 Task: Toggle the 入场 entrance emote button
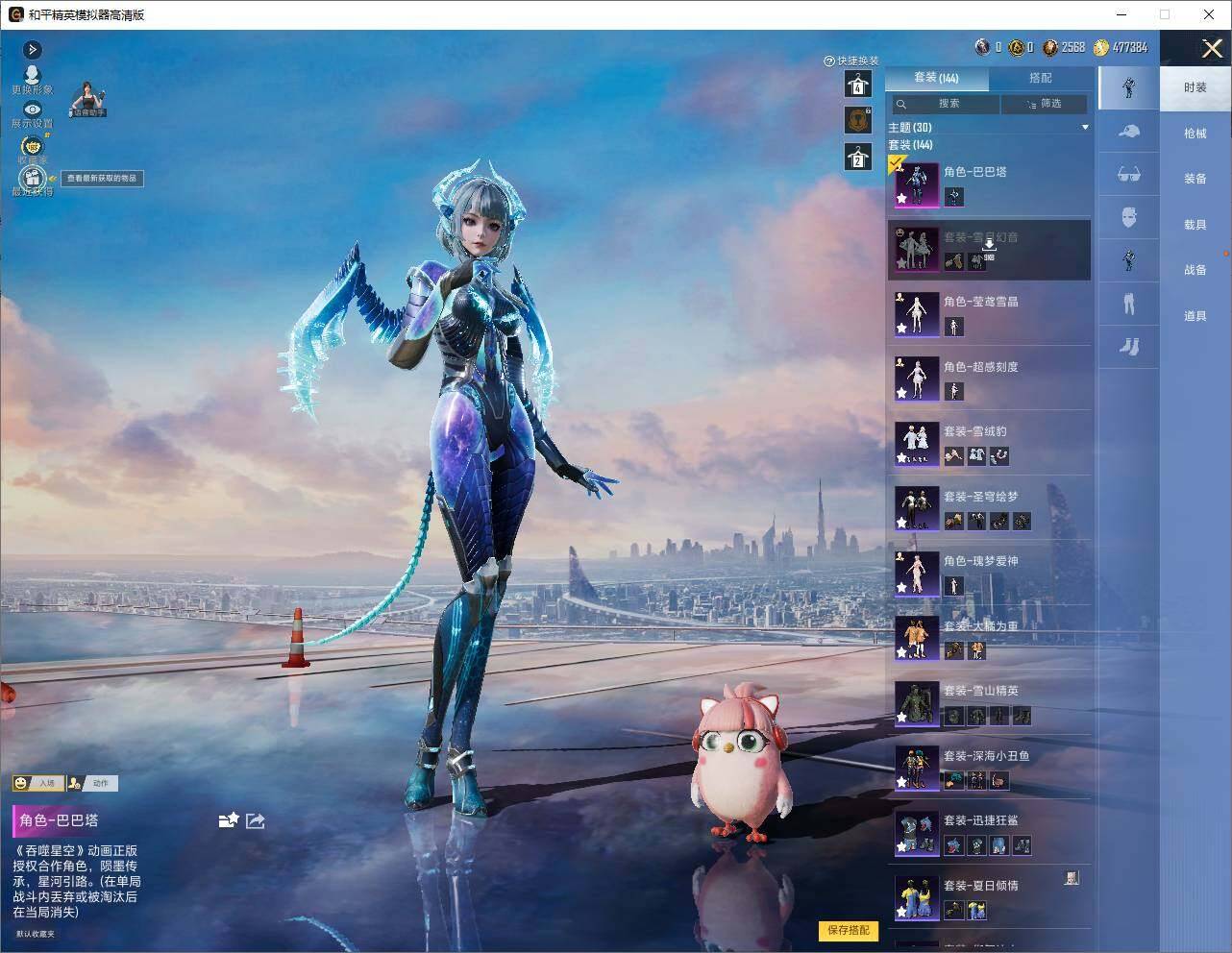37,783
